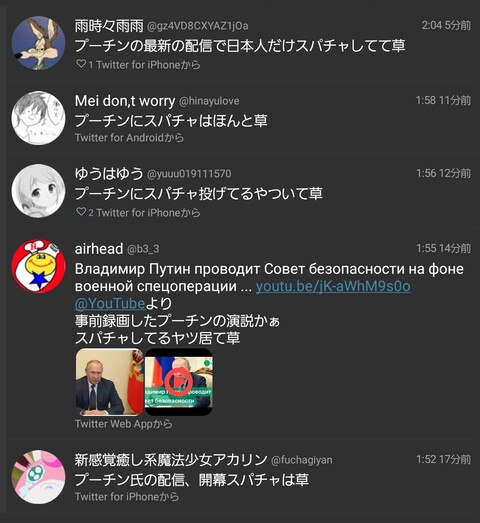The image size is (480, 523).
Task: Open the @hinayulove username handle
Action: (x=209, y=101)
